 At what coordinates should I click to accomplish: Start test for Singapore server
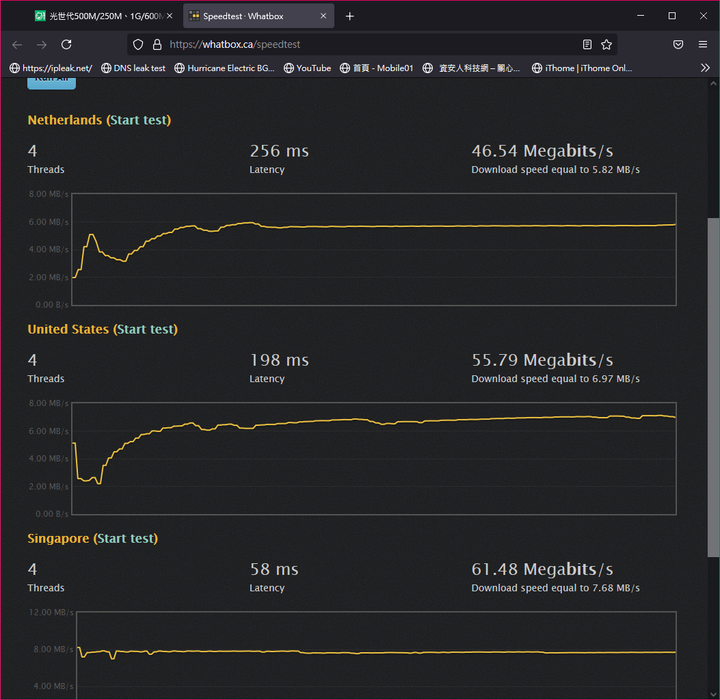point(126,538)
